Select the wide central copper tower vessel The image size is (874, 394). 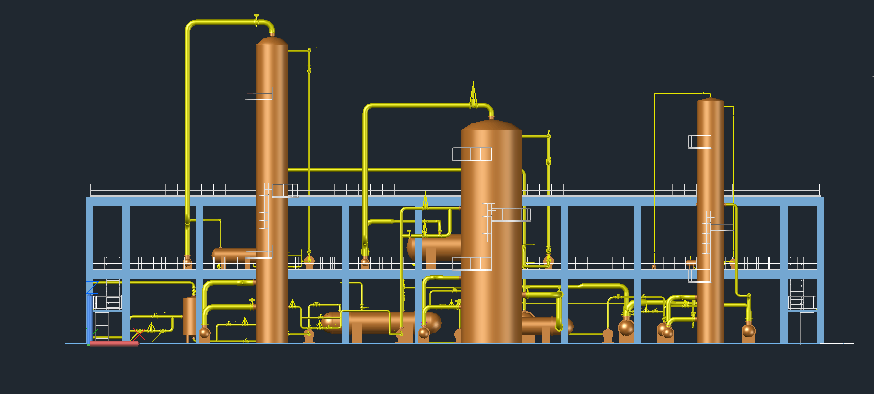coord(491,231)
